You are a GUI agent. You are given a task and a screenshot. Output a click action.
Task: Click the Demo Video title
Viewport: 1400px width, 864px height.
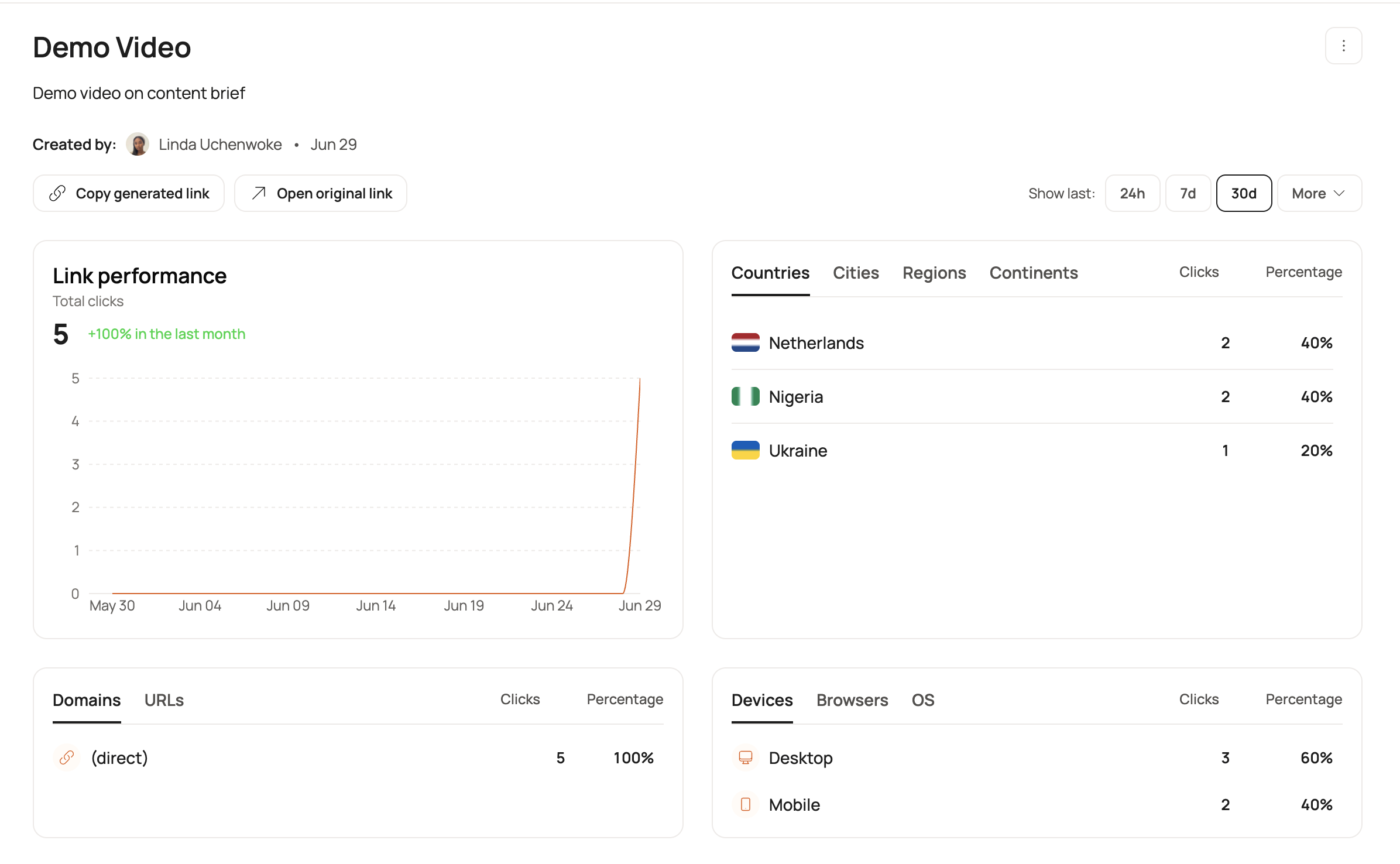click(112, 47)
